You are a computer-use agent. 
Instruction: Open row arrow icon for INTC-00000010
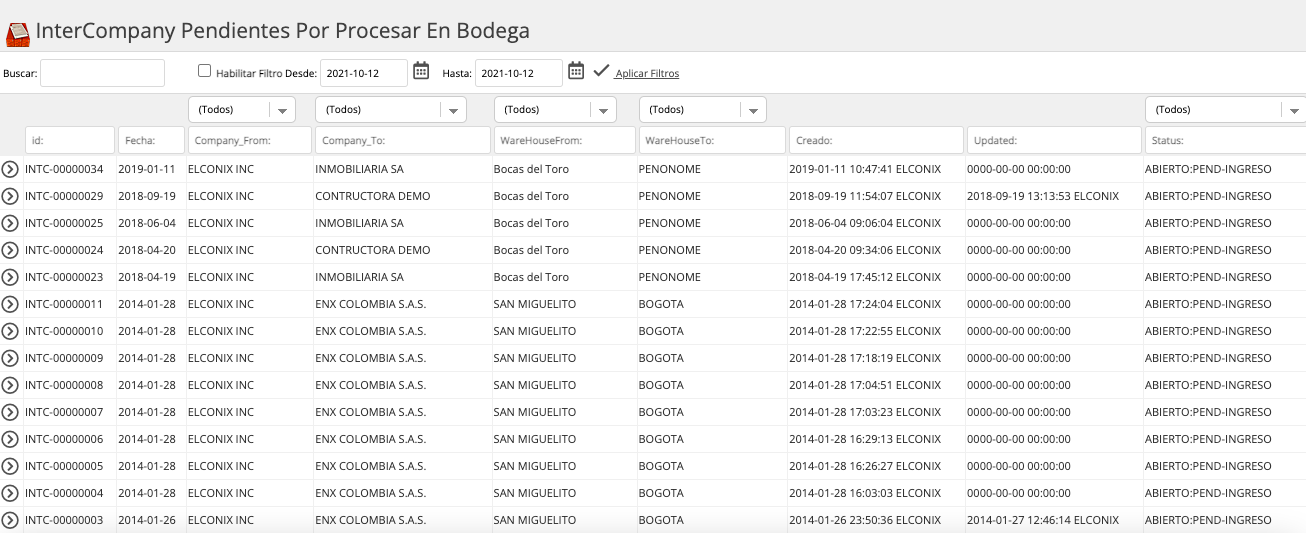[x=10, y=331]
